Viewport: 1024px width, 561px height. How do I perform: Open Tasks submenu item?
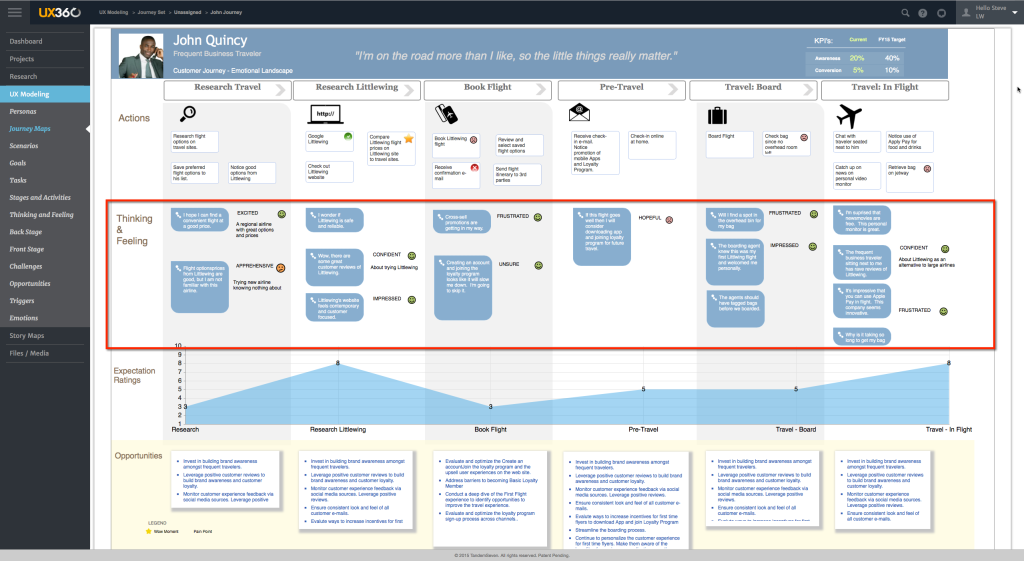tap(18, 180)
